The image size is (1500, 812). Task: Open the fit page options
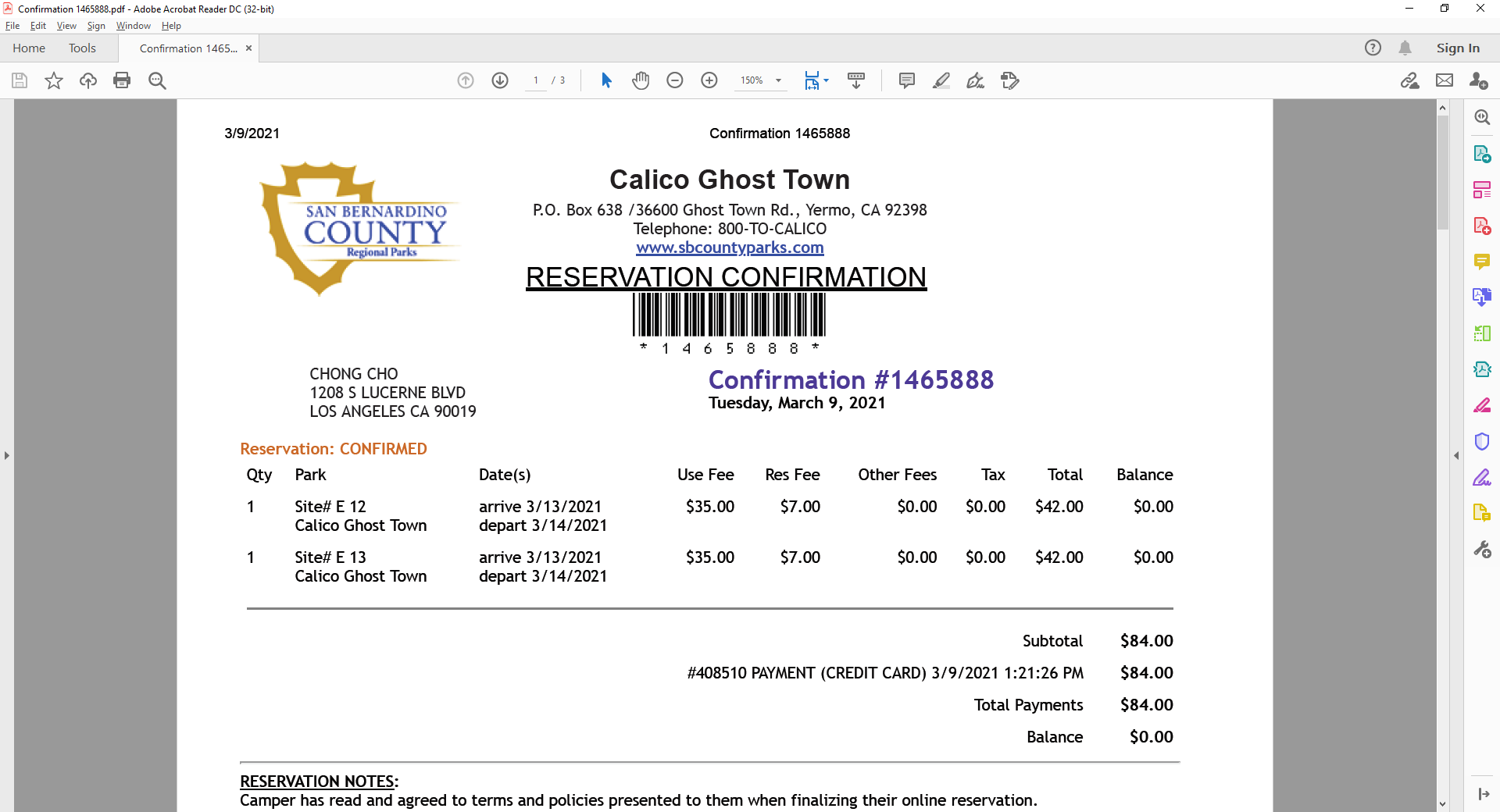point(816,80)
